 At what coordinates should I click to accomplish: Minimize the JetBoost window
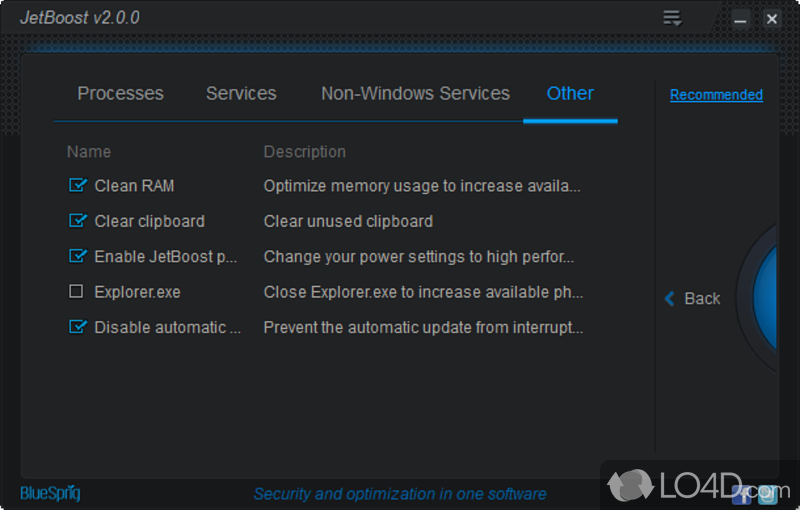pyautogui.click(x=740, y=19)
